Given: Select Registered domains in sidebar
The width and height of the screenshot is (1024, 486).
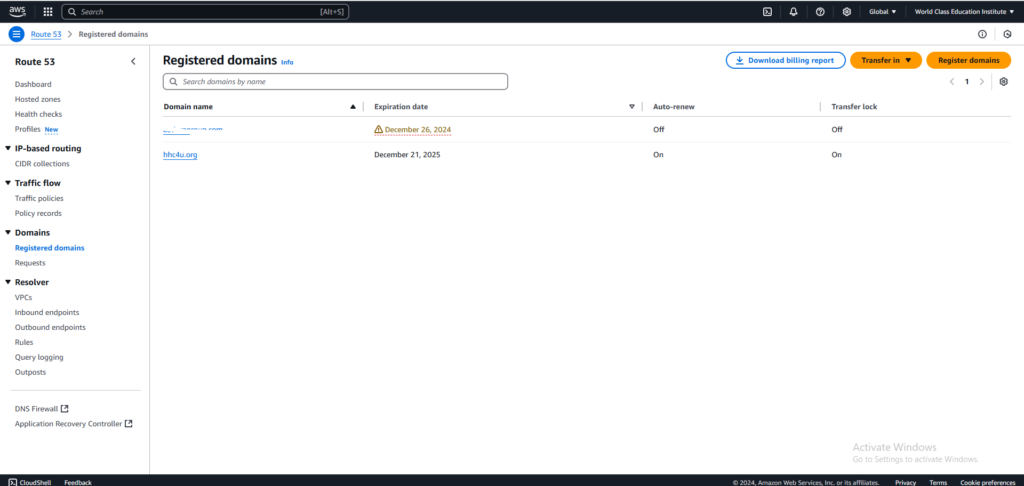Looking at the screenshot, I should pos(50,248).
